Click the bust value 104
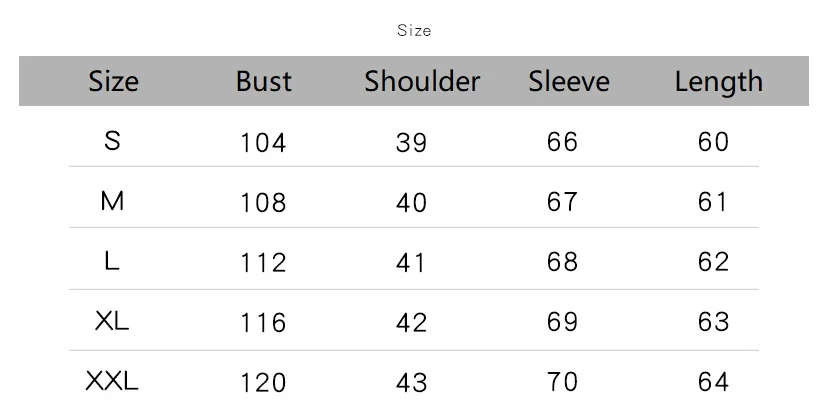Image resolution: width=819 pixels, height=415 pixels. point(263,143)
